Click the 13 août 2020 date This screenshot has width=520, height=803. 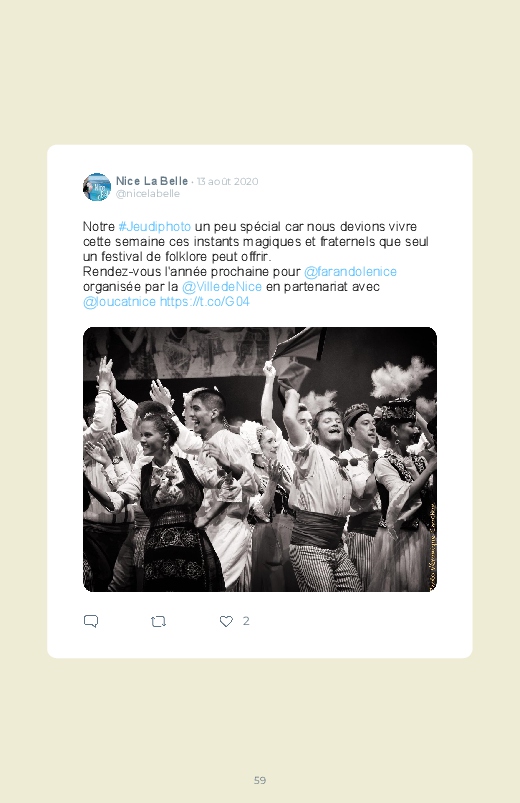point(227,181)
